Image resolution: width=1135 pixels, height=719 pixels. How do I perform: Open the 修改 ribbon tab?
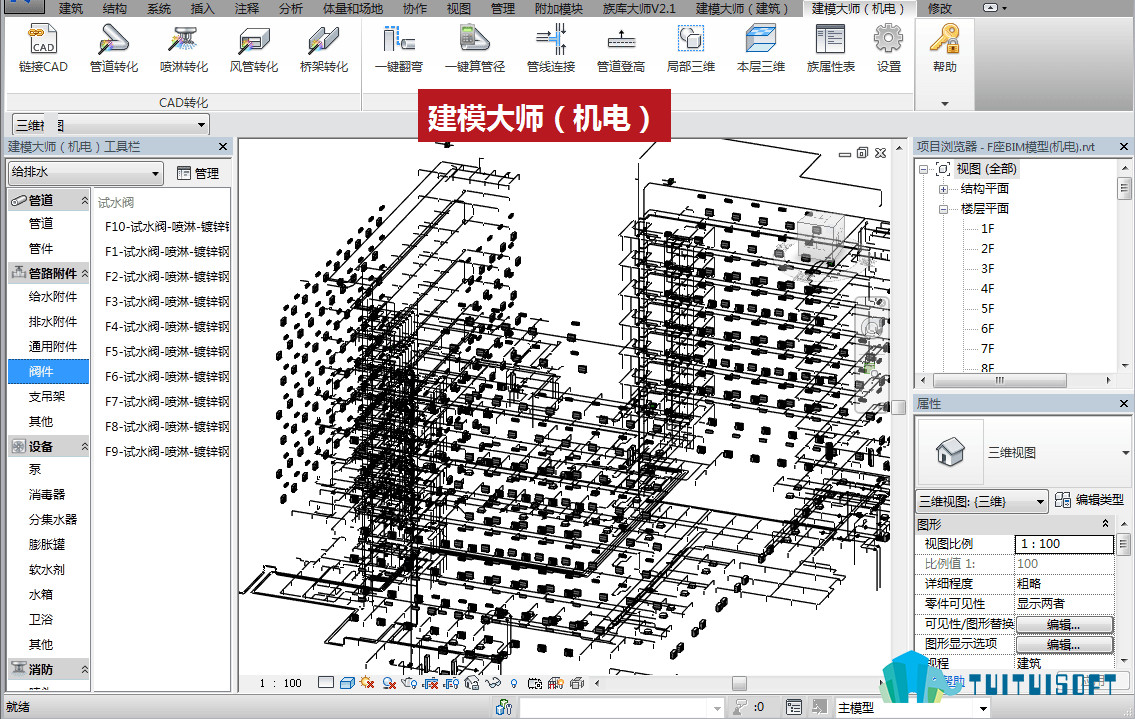click(940, 8)
